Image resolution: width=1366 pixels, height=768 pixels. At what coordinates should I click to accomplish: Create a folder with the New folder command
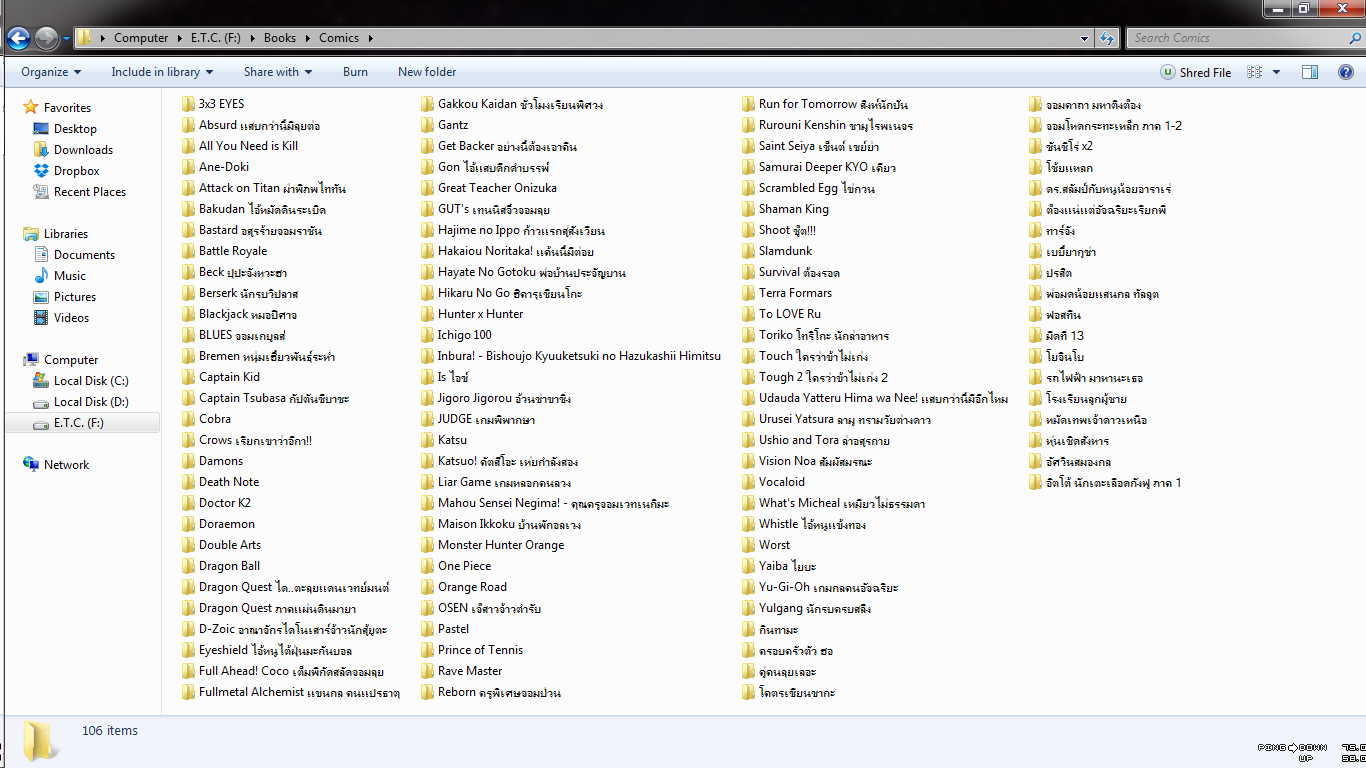(x=427, y=72)
